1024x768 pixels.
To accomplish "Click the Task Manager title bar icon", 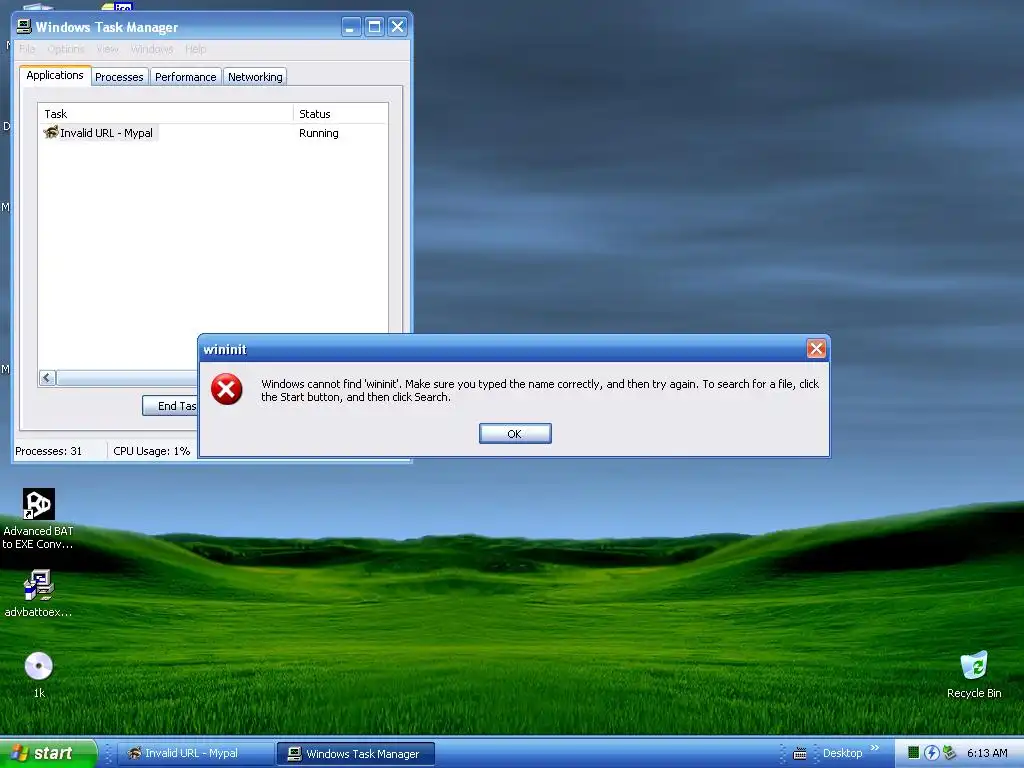I will [24, 27].
